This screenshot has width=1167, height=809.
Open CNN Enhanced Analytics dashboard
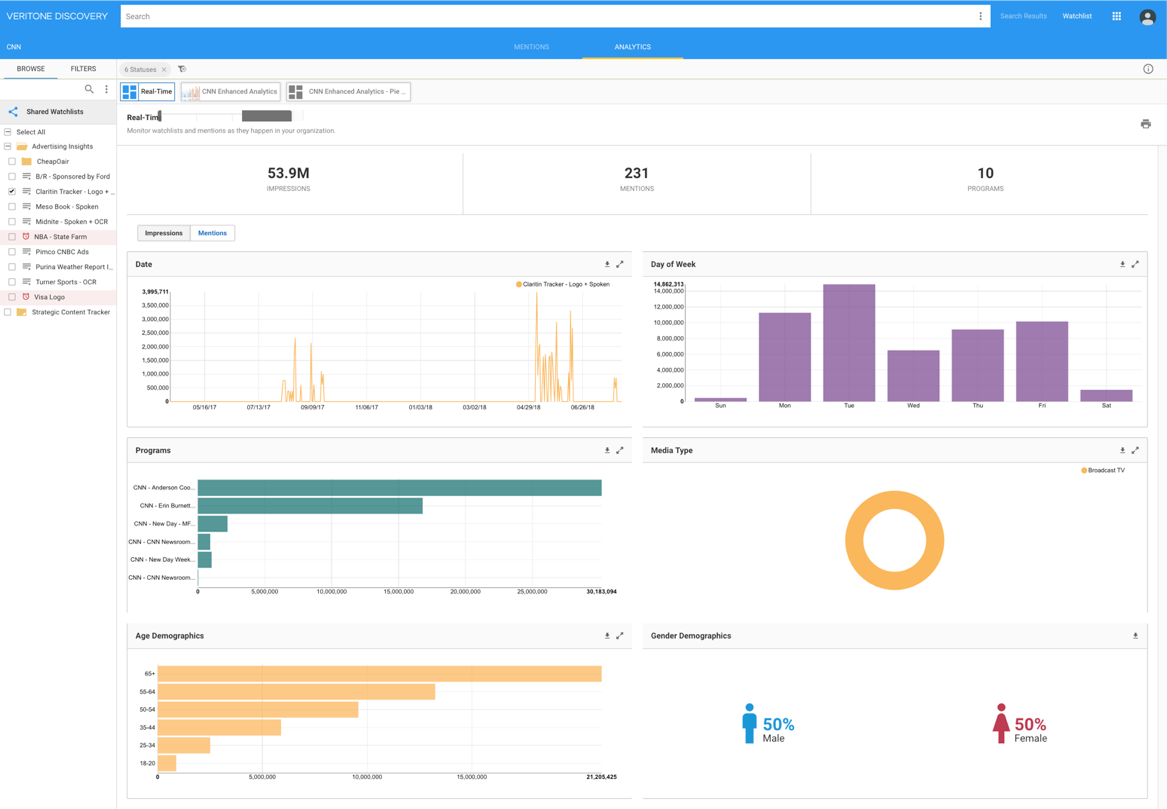[x=230, y=92]
